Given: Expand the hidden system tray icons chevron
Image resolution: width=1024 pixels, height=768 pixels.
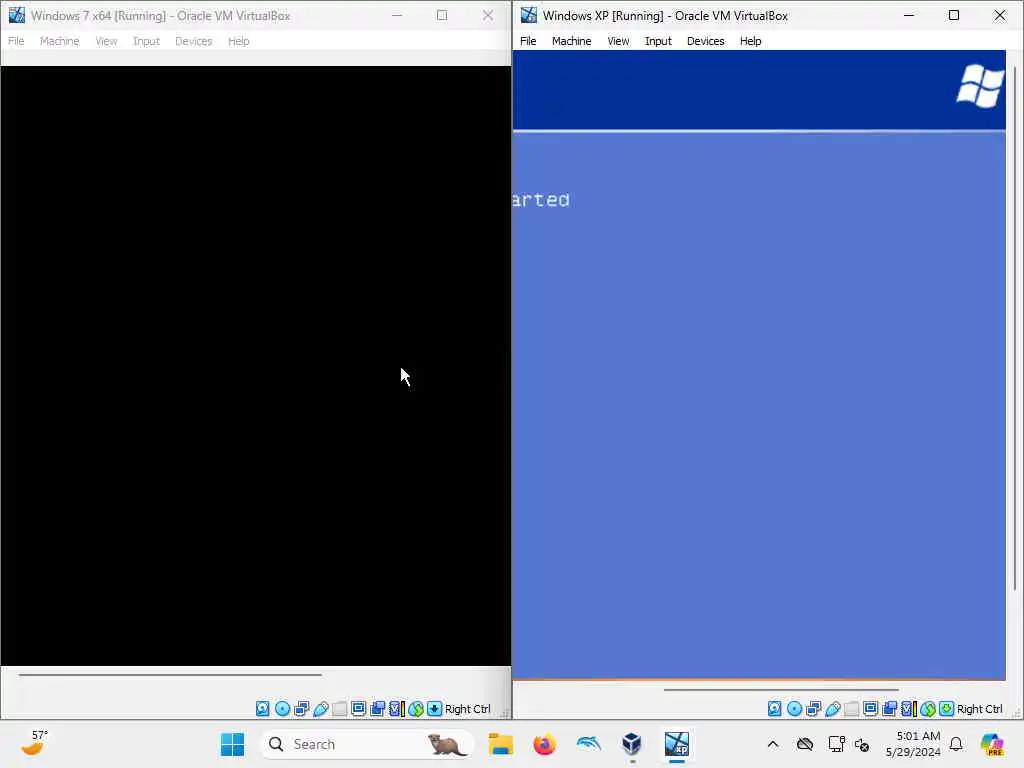Looking at the screenshot, I should [773, 744].
